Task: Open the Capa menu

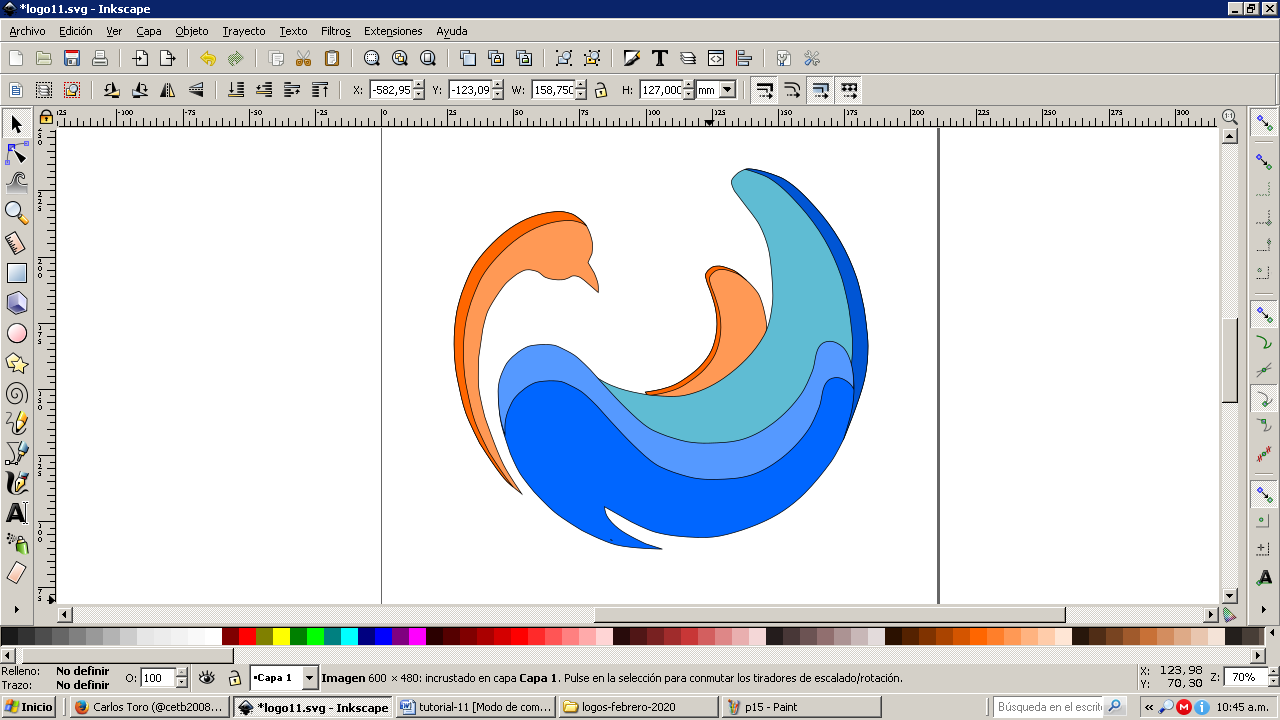Action: coord(149,31)
